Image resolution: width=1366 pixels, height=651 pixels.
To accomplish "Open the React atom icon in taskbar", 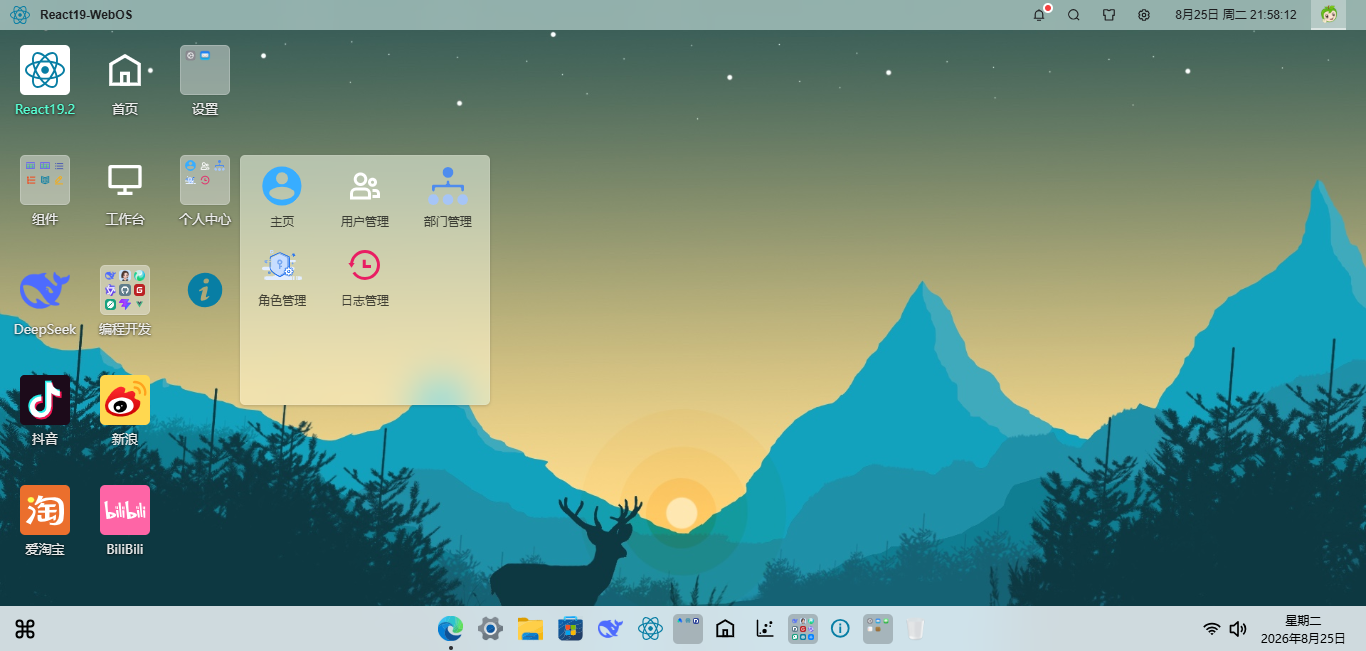I will click(651, 628).
